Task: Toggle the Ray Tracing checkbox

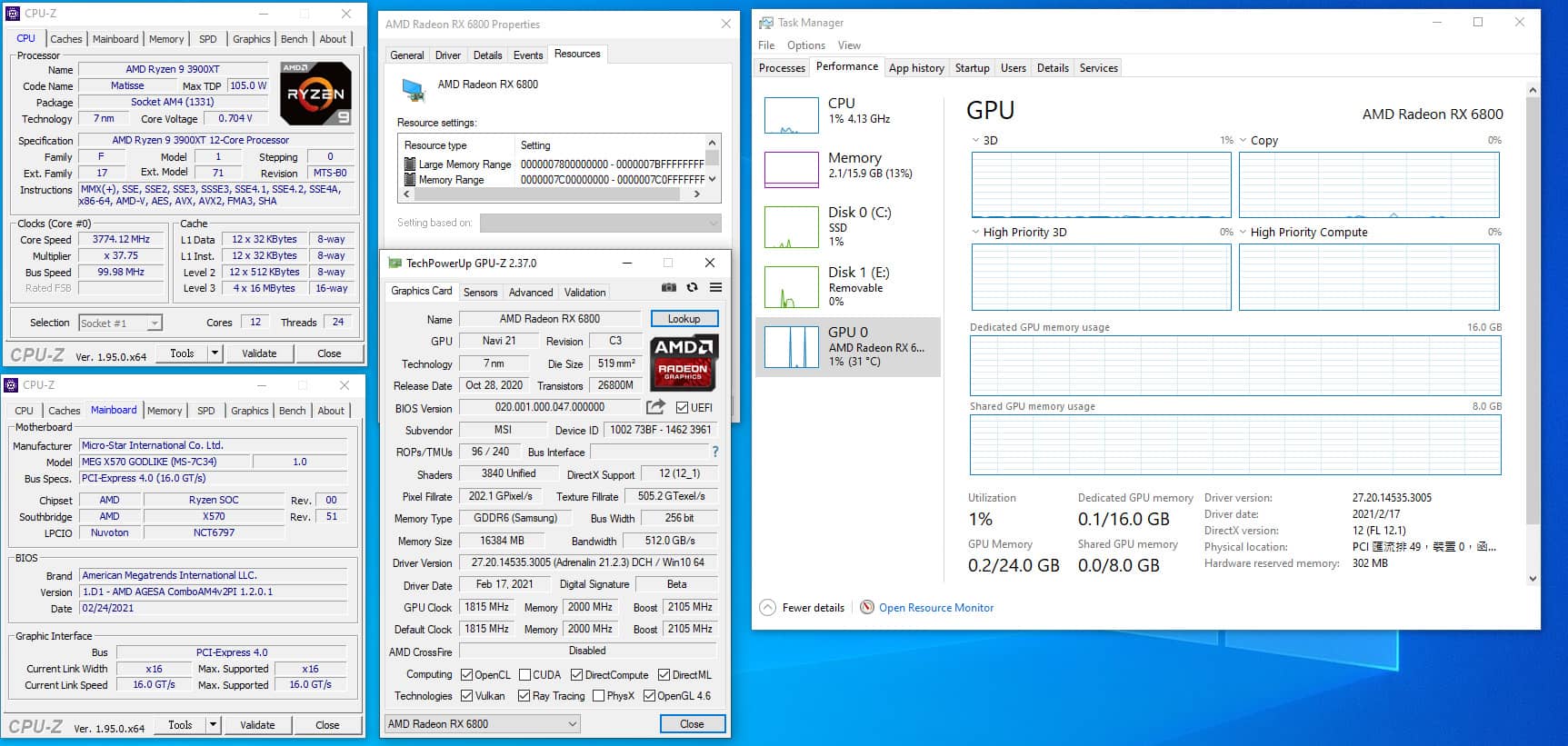Action: (x=524, y=696)
